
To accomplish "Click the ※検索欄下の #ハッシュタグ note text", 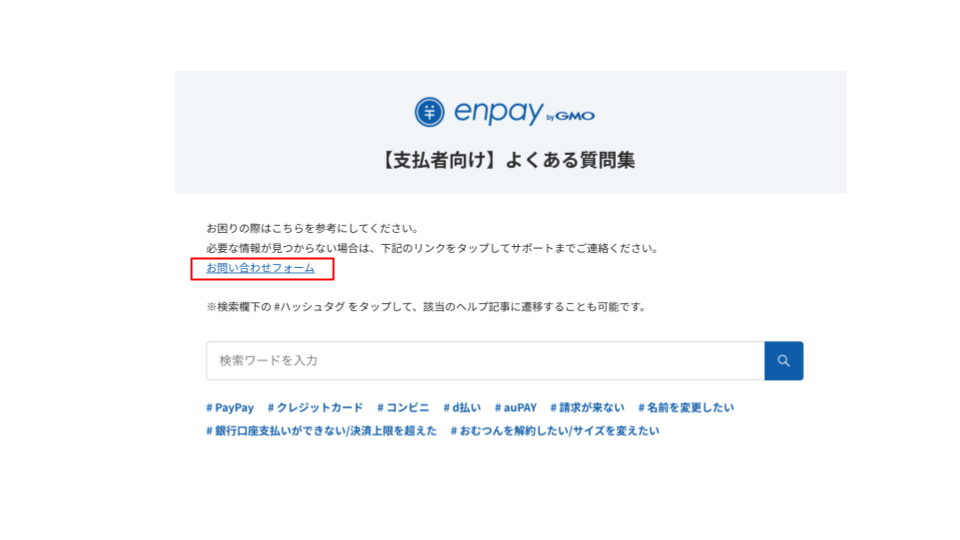I will pos(426,307).
